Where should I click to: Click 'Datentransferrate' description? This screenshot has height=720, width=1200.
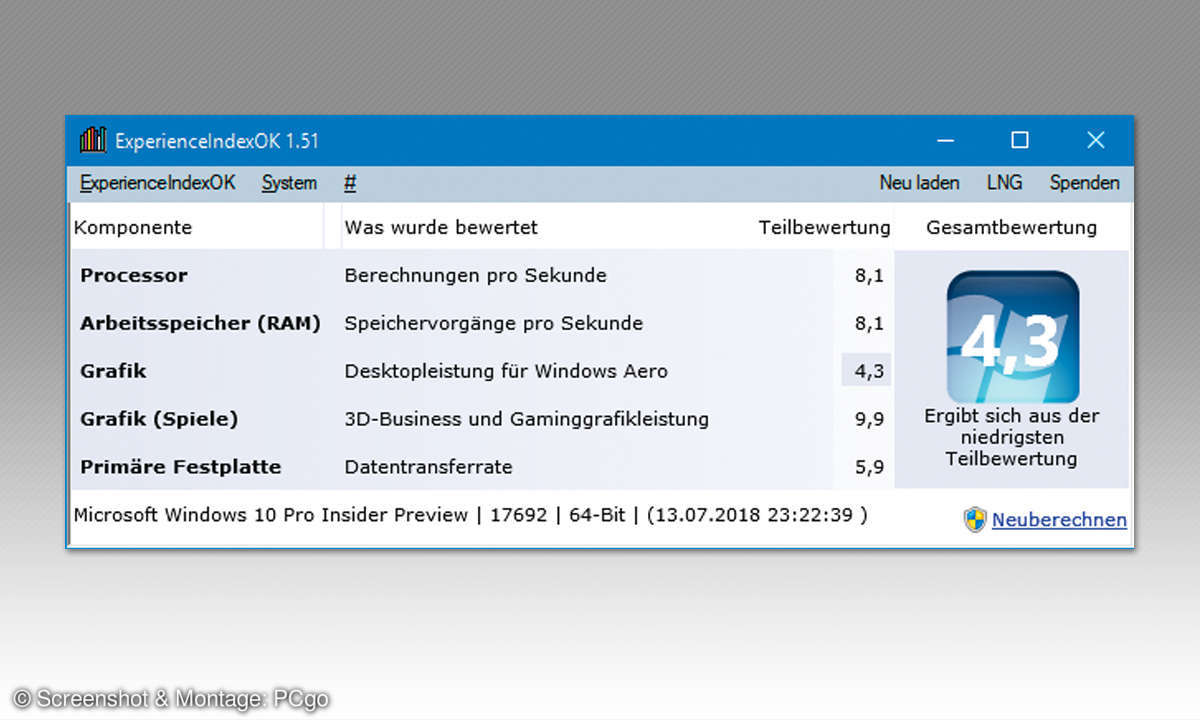pos(428,467)
